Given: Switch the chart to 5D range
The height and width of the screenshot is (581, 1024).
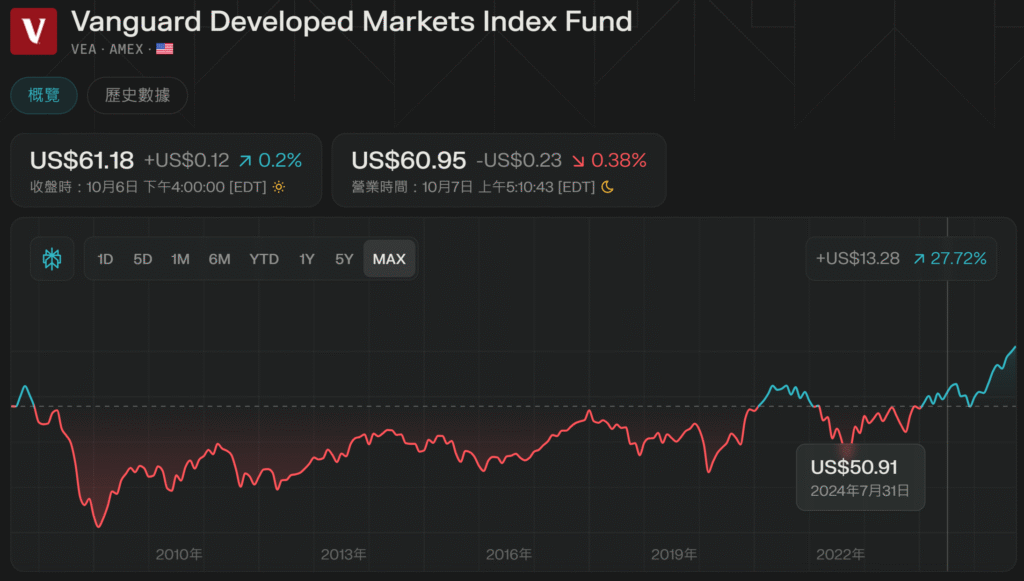Looking at the screenshot, I should (x=143, y=259).
